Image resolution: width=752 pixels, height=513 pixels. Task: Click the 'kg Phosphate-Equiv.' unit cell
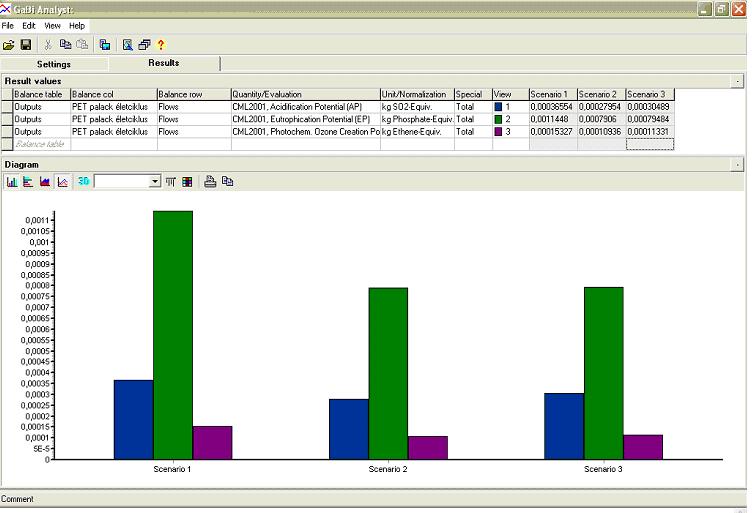(417, 119)
